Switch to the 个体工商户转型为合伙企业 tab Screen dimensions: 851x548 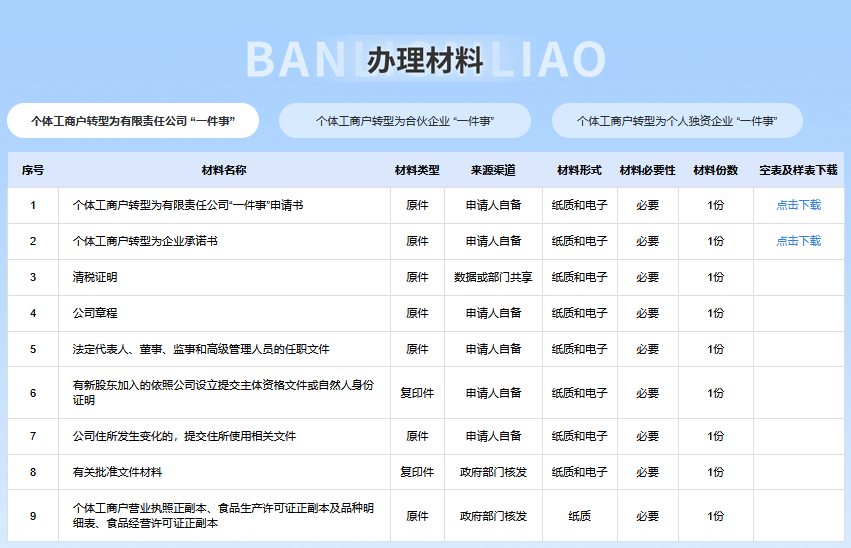pos(405,121)
